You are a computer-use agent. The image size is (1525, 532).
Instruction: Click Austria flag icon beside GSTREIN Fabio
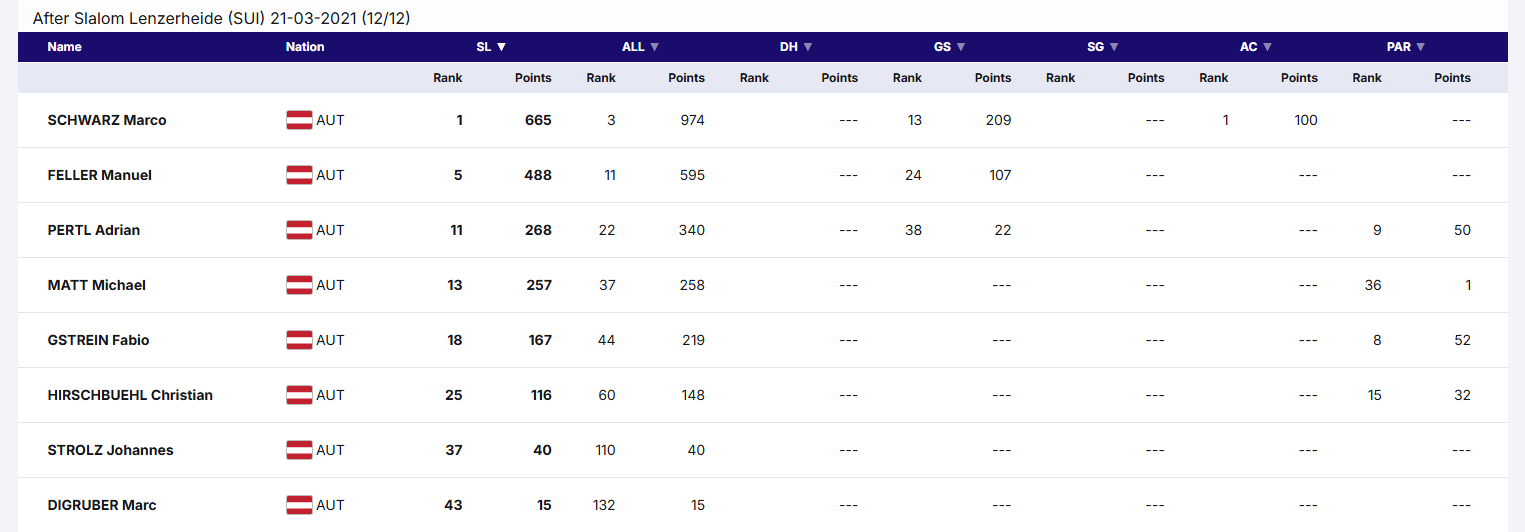[299, 340]
